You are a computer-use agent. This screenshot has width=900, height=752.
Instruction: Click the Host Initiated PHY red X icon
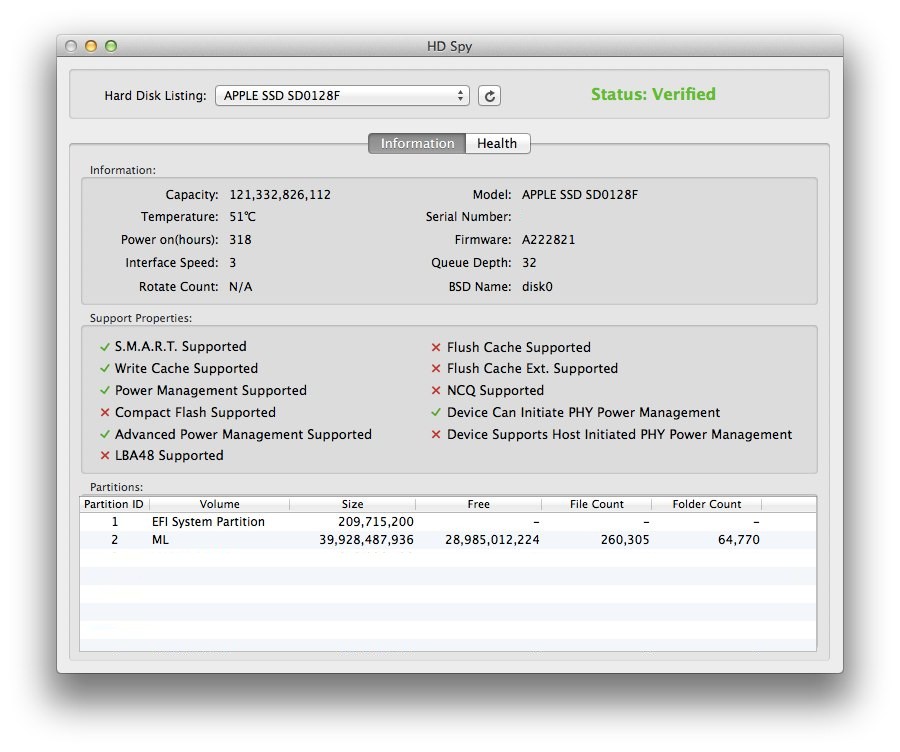tap(436, 435)
